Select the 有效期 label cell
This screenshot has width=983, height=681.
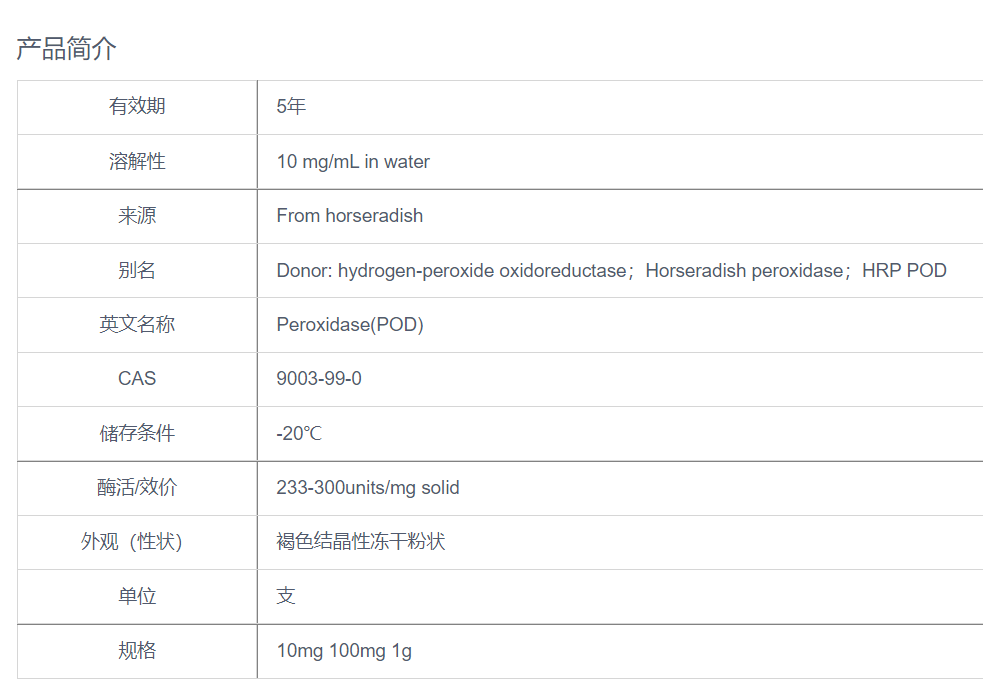(137, 106)
